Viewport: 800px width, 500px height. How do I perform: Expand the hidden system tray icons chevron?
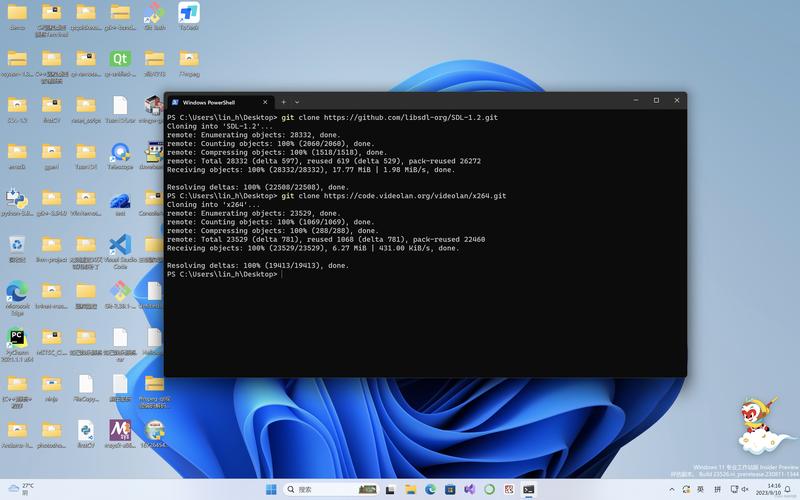pos(671,489)
